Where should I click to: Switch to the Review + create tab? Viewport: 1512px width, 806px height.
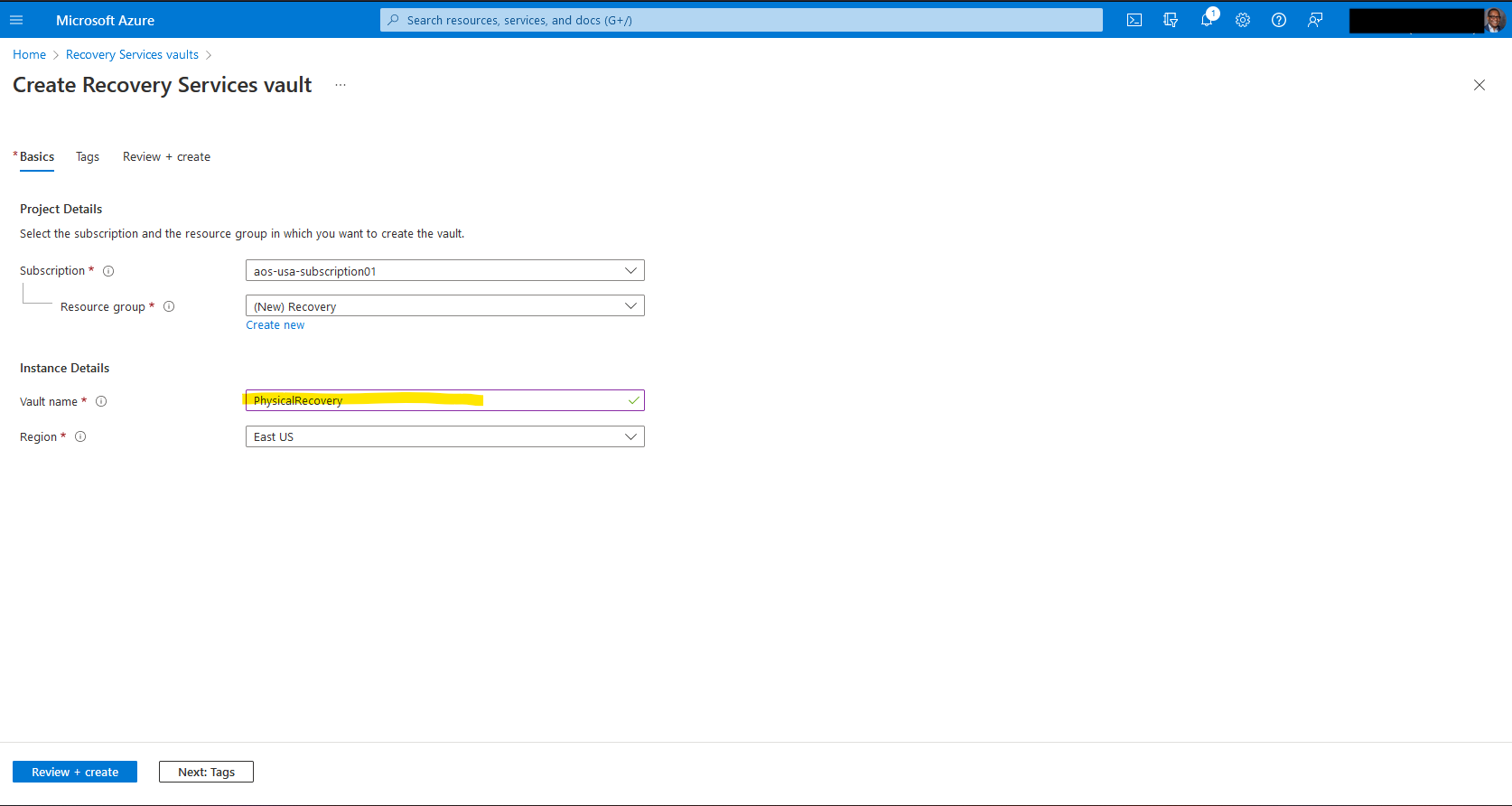(166, 157)
